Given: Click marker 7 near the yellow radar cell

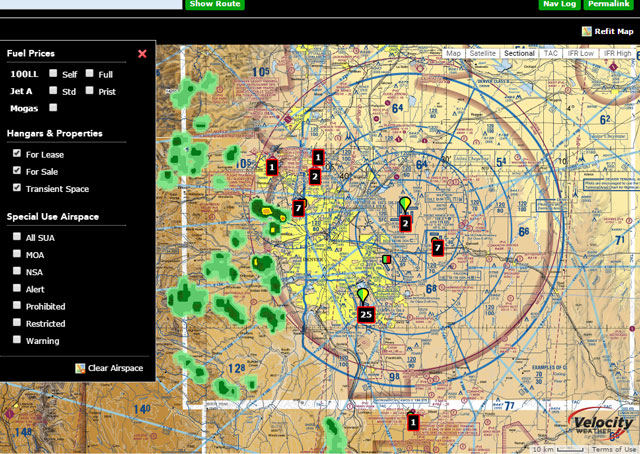Looking at the screenshot, I should [298, 208].
